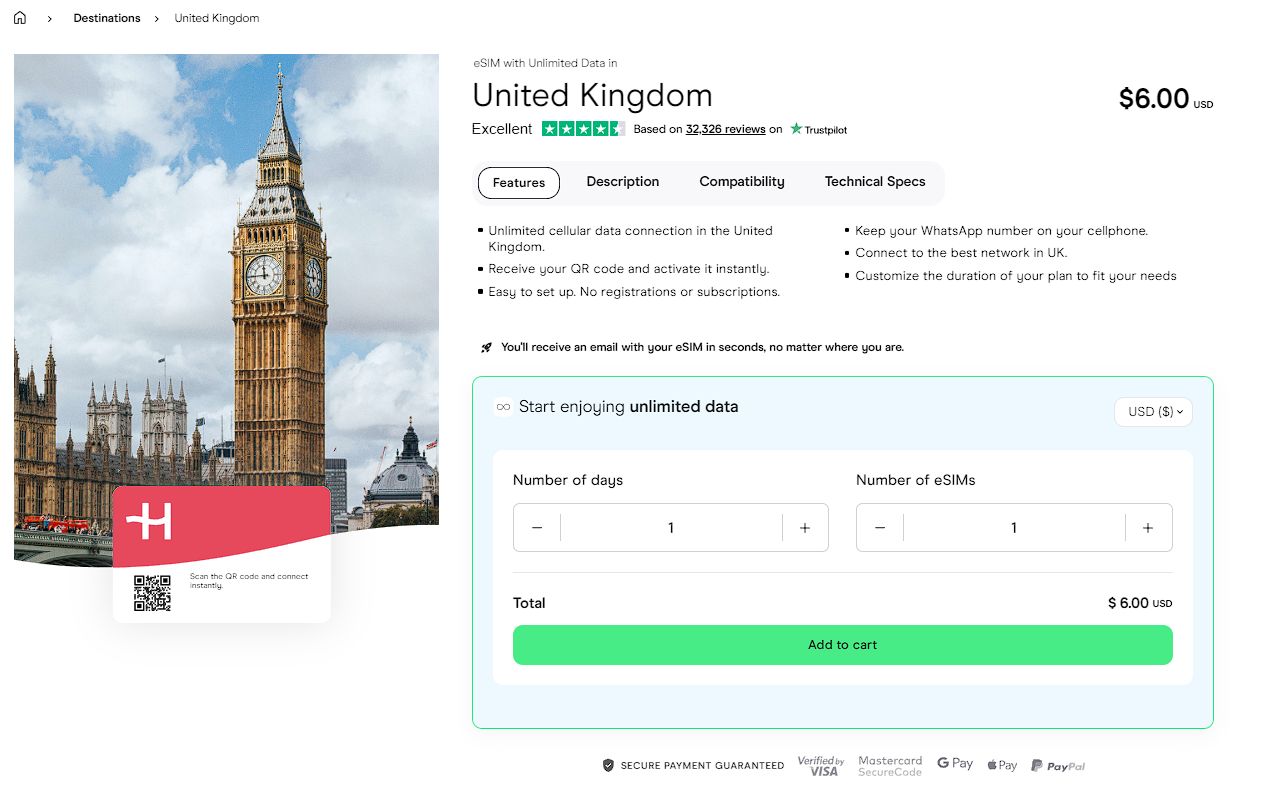The width and height of the screenshot is (1280, 800).
Task: Click the infinity icon beside unlimited data
Action: (x=501, y=406)
